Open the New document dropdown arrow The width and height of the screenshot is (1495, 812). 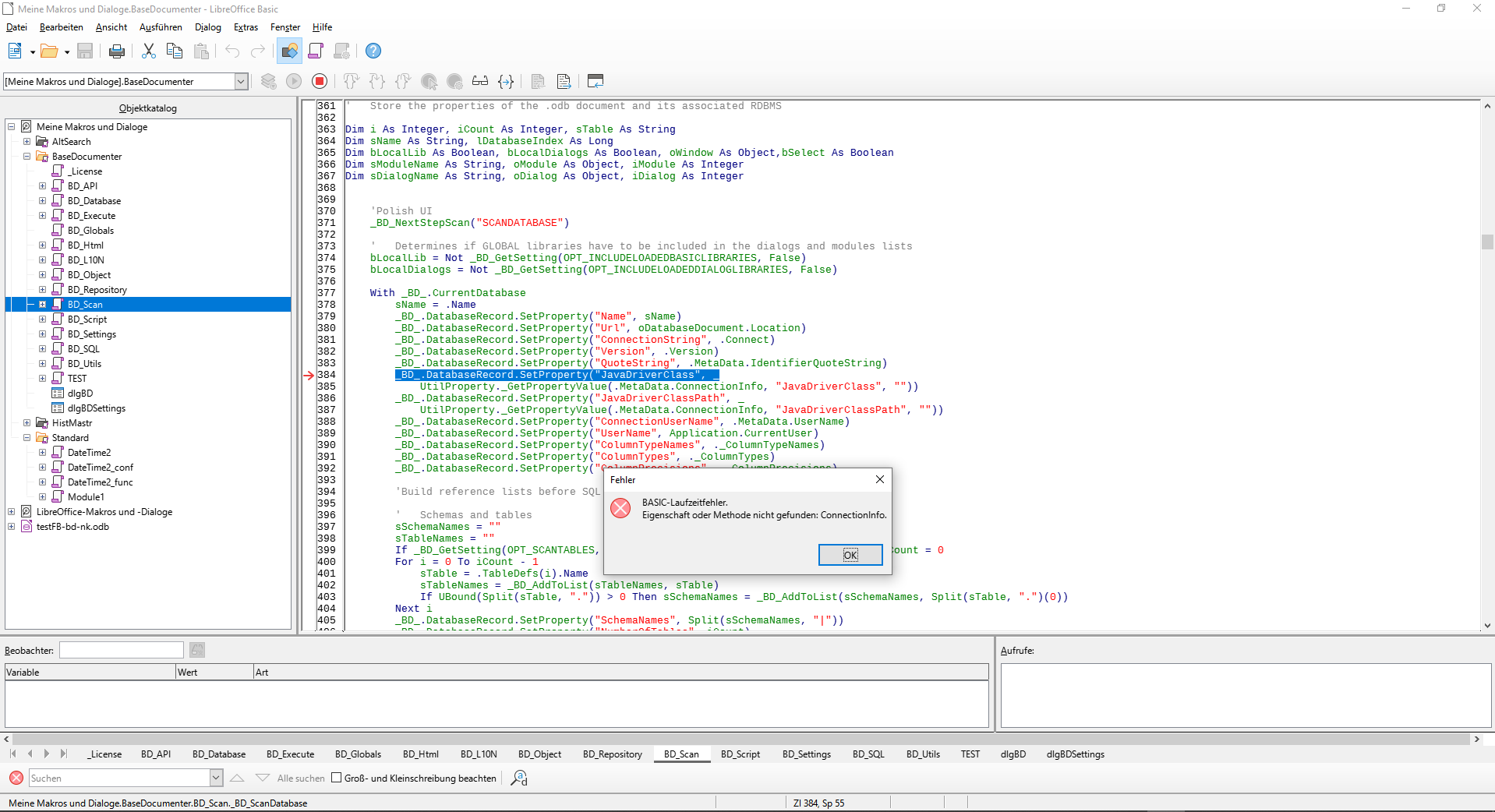point(32,51)
